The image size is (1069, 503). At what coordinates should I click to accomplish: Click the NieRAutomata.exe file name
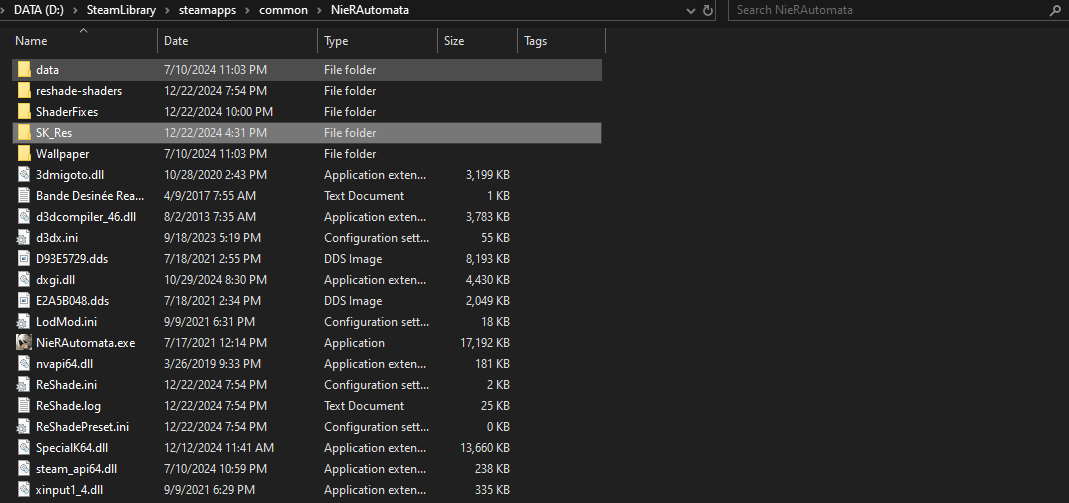(85, 343)
